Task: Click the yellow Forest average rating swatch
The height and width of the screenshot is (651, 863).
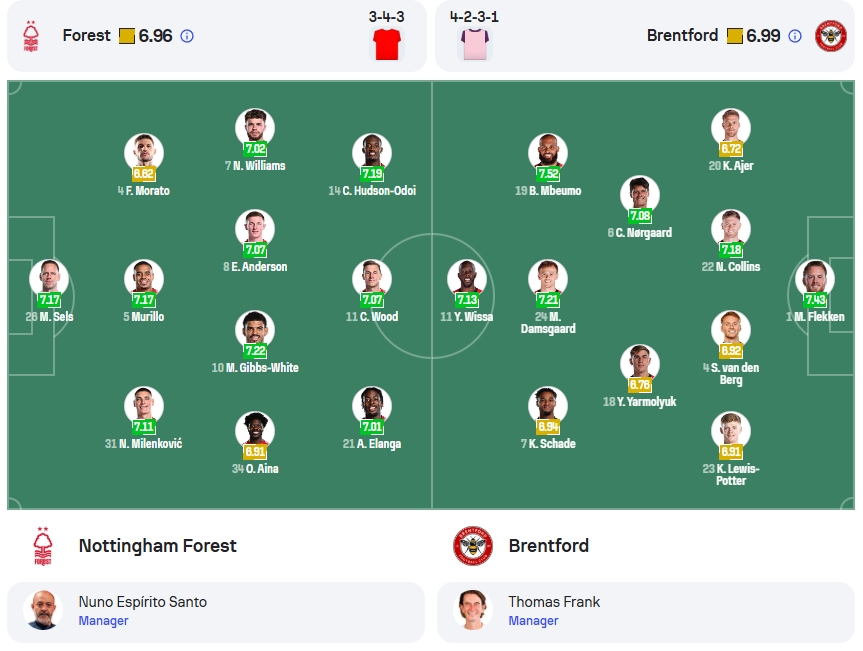Action: (x=127, y=36)
